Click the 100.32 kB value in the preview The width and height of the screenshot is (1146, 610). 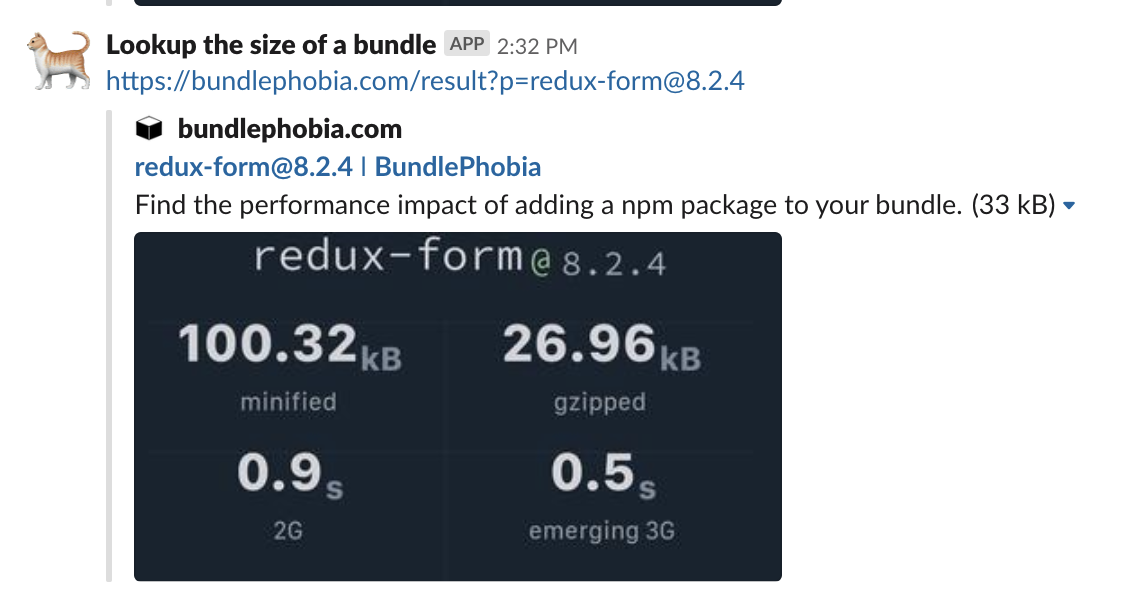289,347
